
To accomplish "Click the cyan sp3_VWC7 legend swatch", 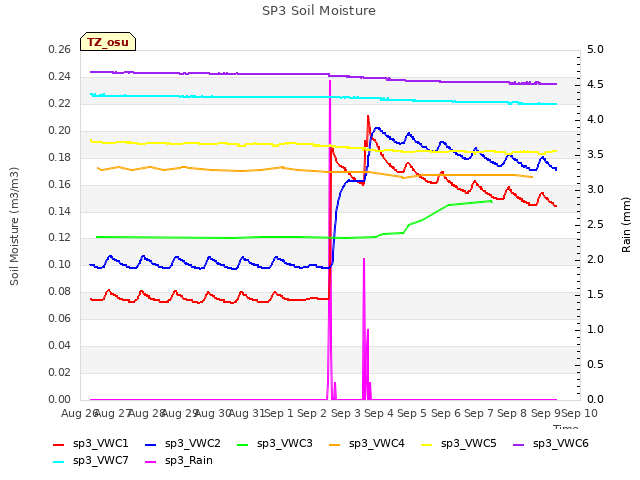I will coord(59,462).
